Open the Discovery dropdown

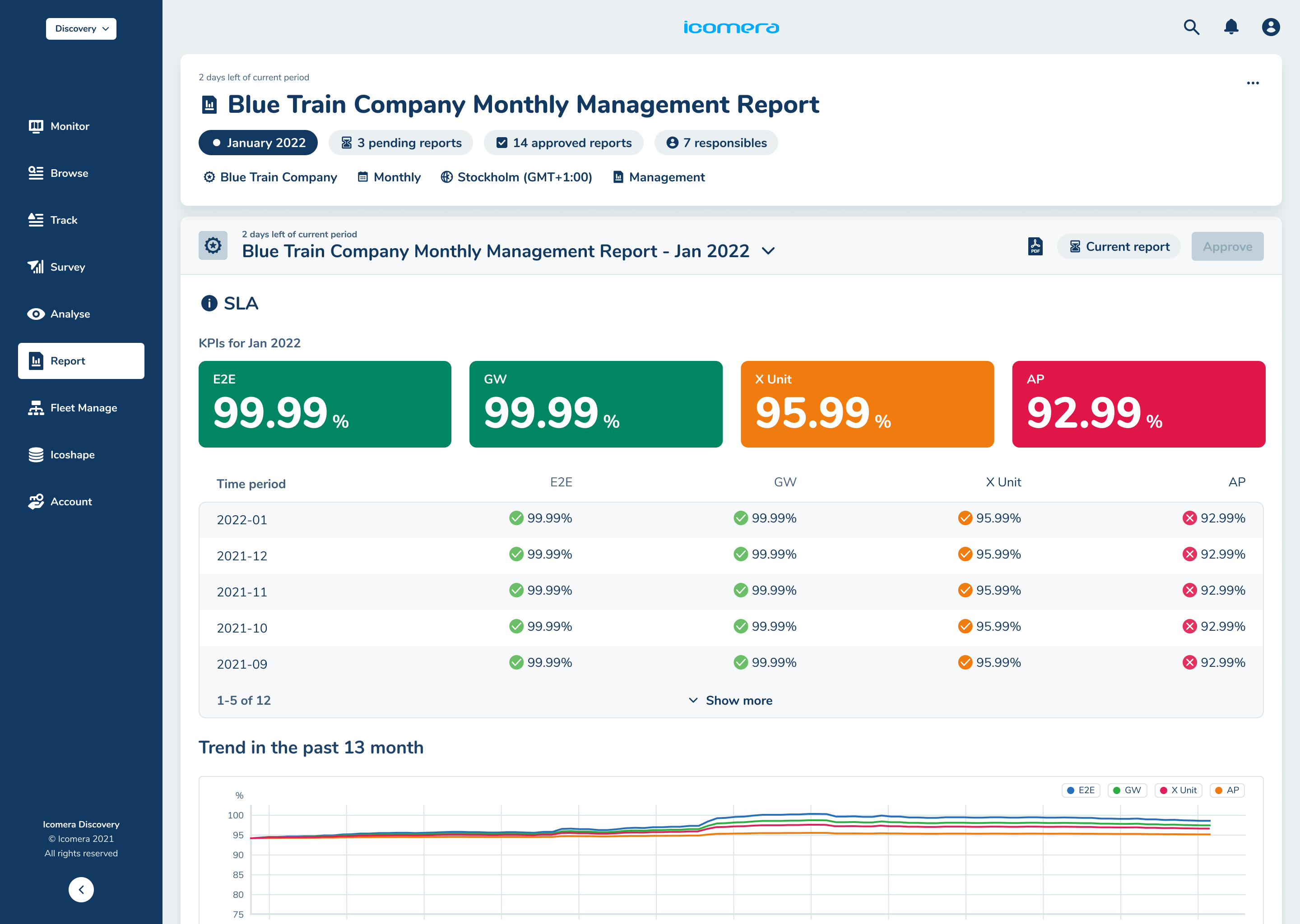click(x=81, y=28)
